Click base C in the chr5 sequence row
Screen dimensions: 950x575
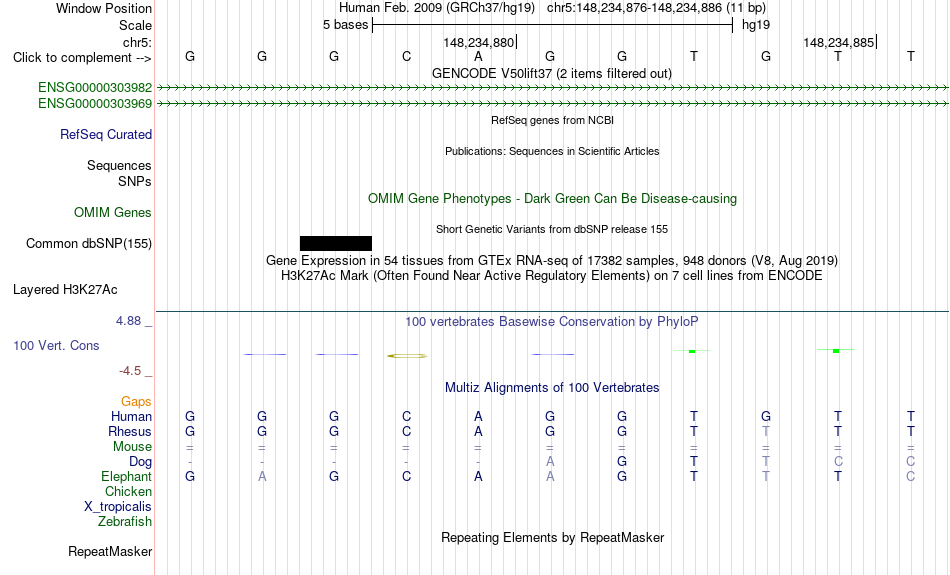pyautogui.click(x=407, y=56)
